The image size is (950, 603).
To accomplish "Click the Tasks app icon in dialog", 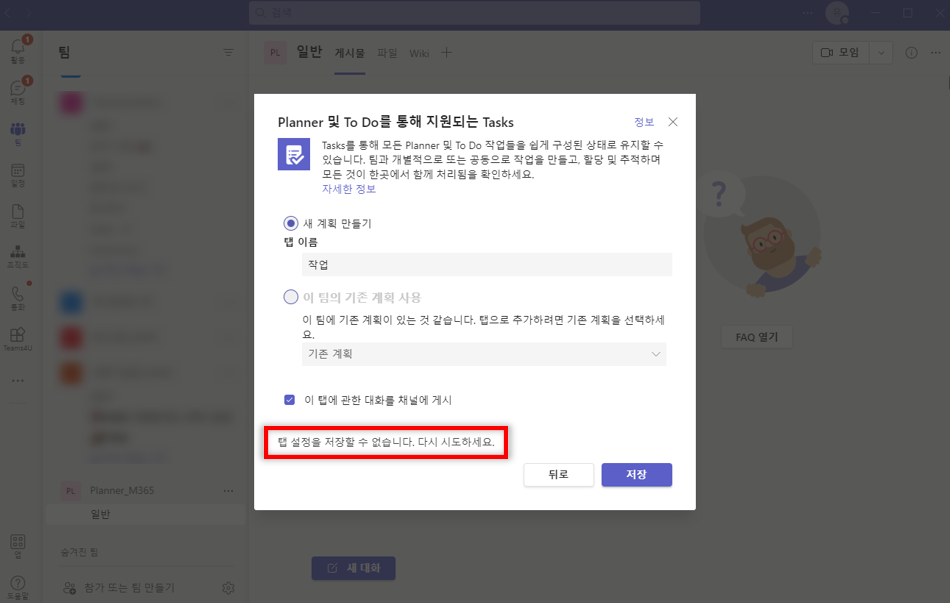I will 294,155.
